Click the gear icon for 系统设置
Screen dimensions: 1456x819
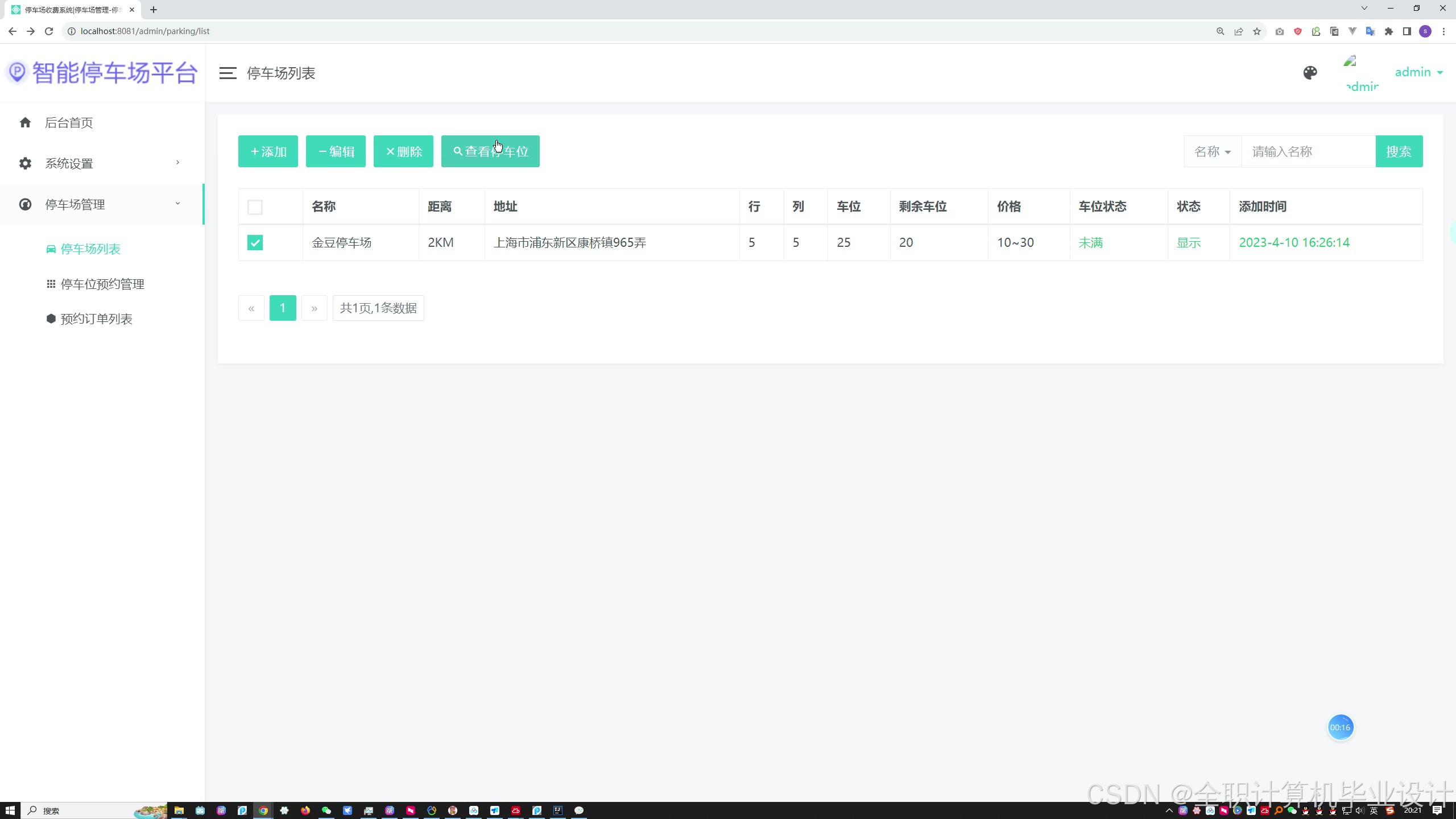(25, 163)
